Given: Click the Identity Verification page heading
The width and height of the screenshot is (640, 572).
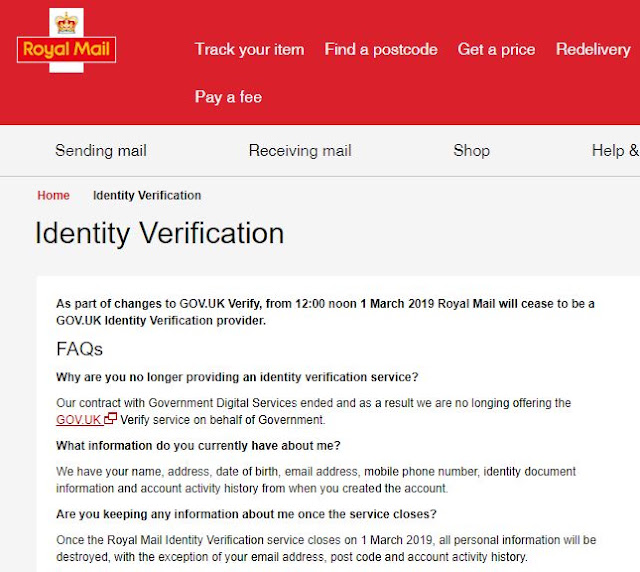Looking at the screenshot, I should pos(159,233).
